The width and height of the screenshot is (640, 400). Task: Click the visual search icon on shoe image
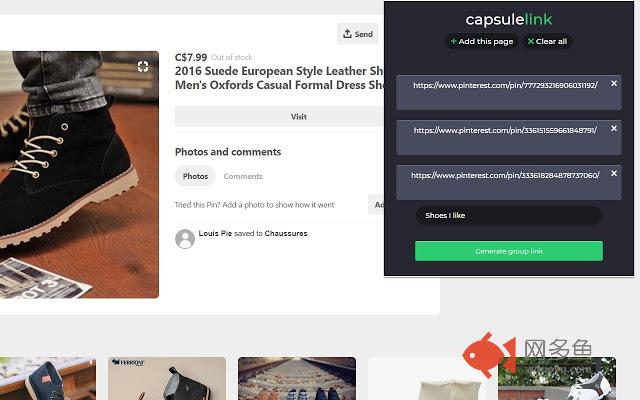coord(143,67)
